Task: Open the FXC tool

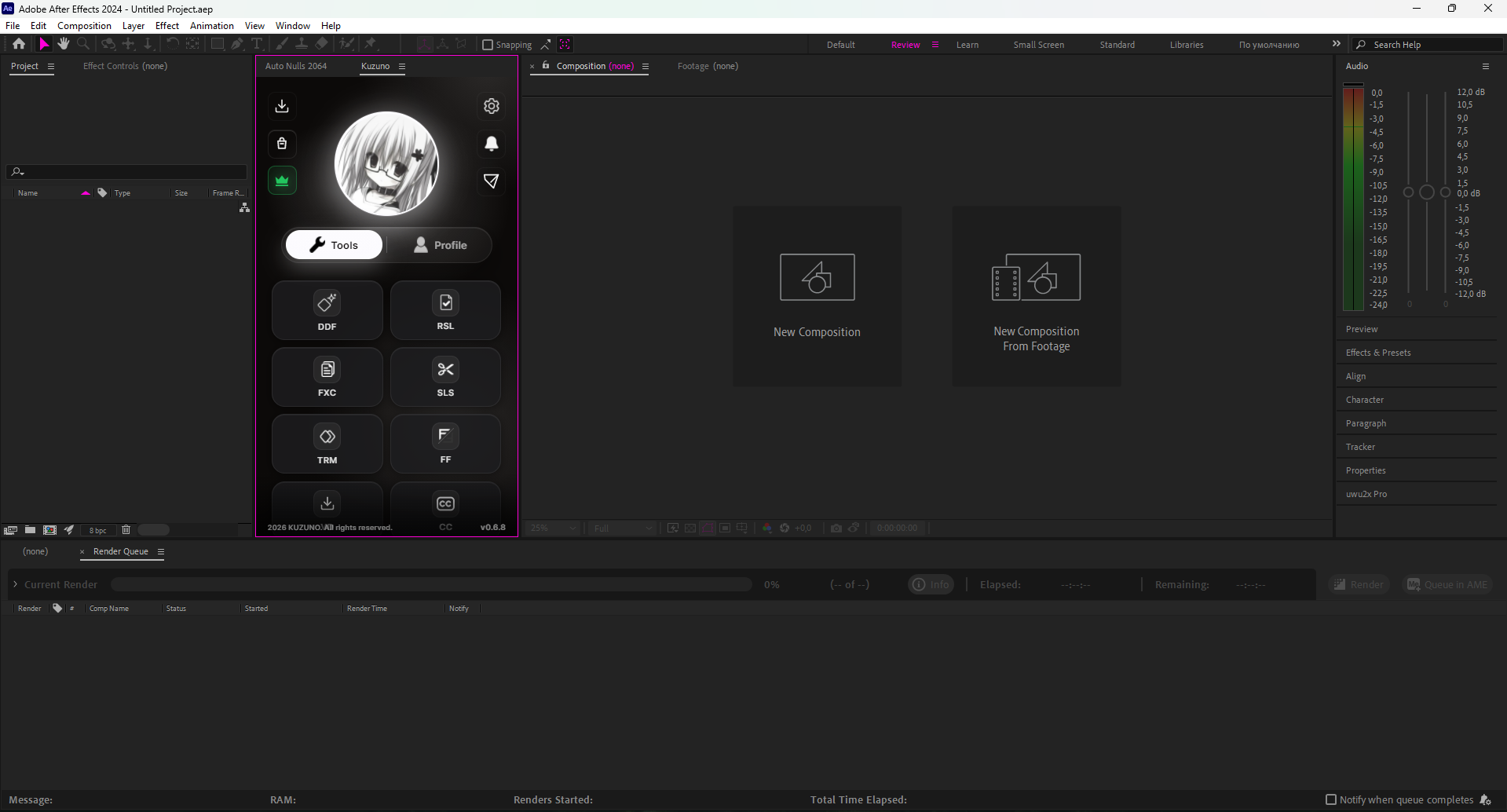Action: point(327,378)
